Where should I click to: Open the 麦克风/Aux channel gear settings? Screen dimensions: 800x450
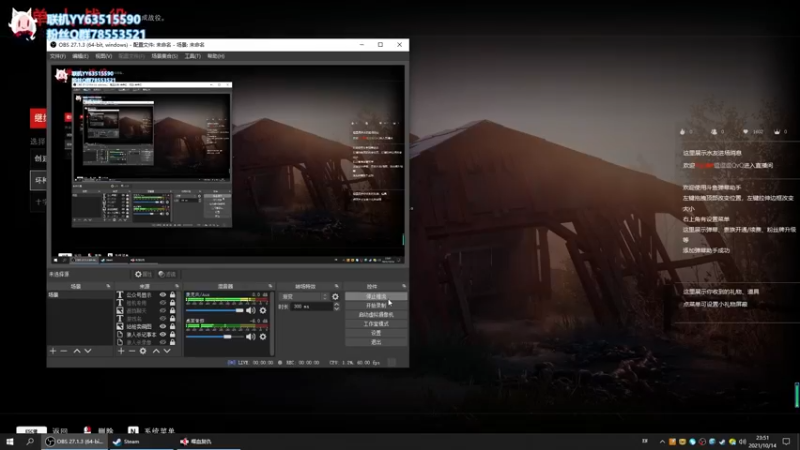point(263,310)
